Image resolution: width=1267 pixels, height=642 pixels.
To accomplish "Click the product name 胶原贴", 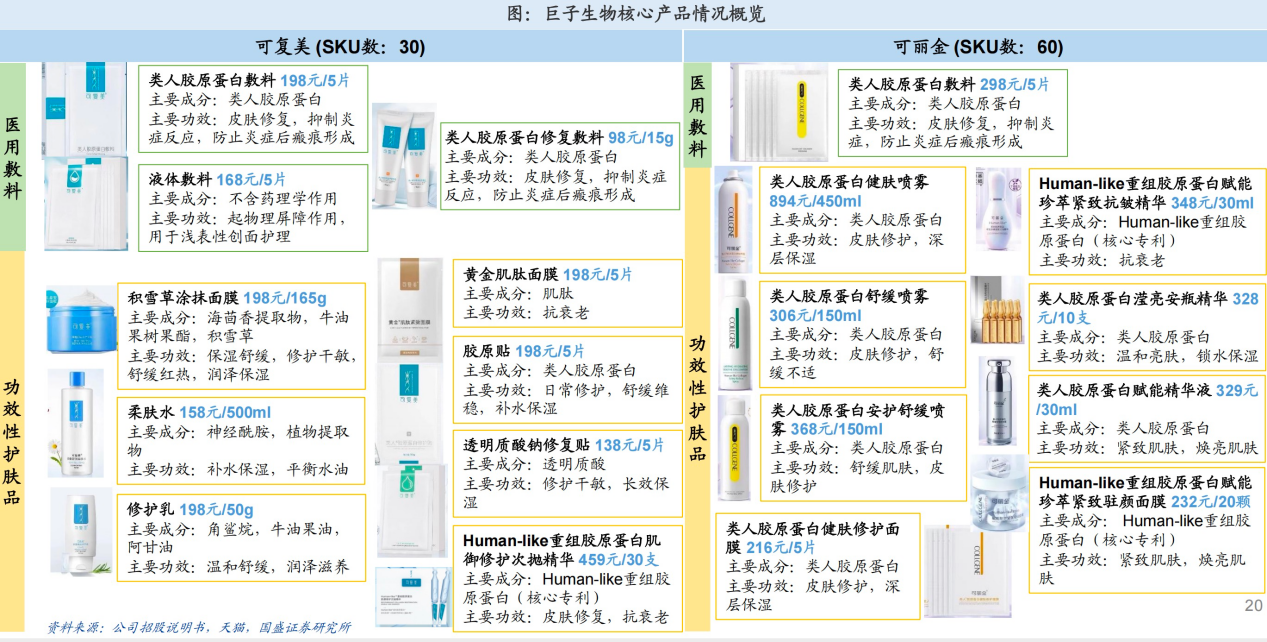I will click(x=487, y=351).
